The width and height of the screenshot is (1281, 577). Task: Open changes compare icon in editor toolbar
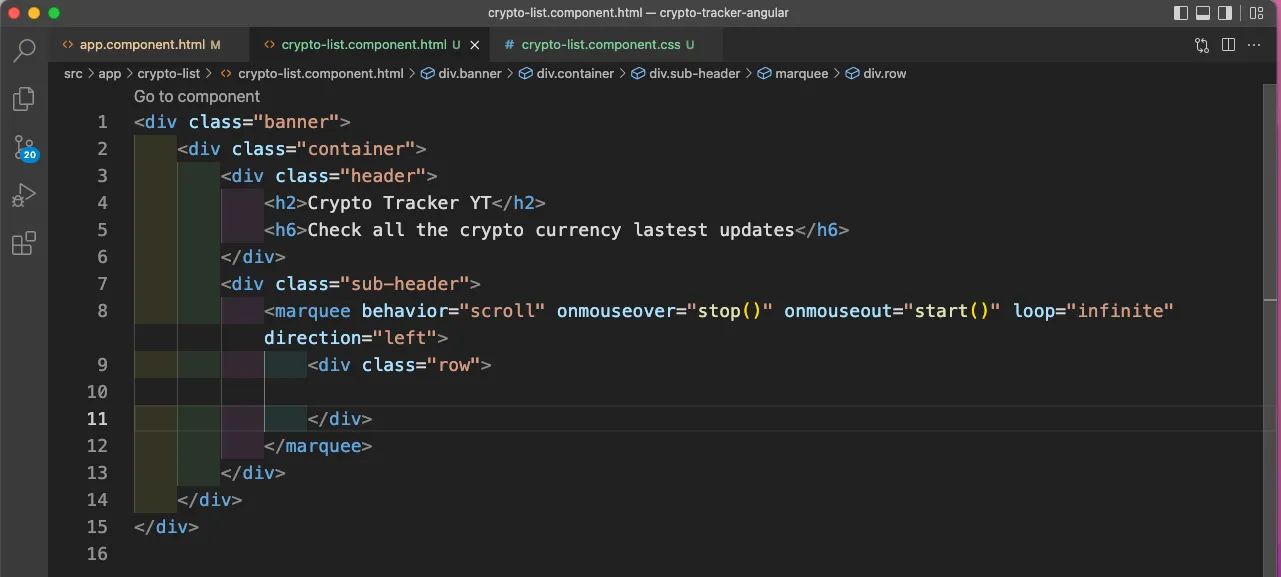[x=1202, y=45]
